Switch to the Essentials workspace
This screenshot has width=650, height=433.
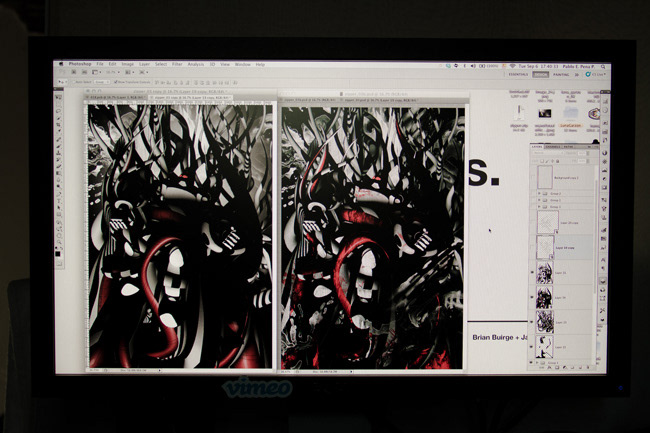(x=518, y=75)
